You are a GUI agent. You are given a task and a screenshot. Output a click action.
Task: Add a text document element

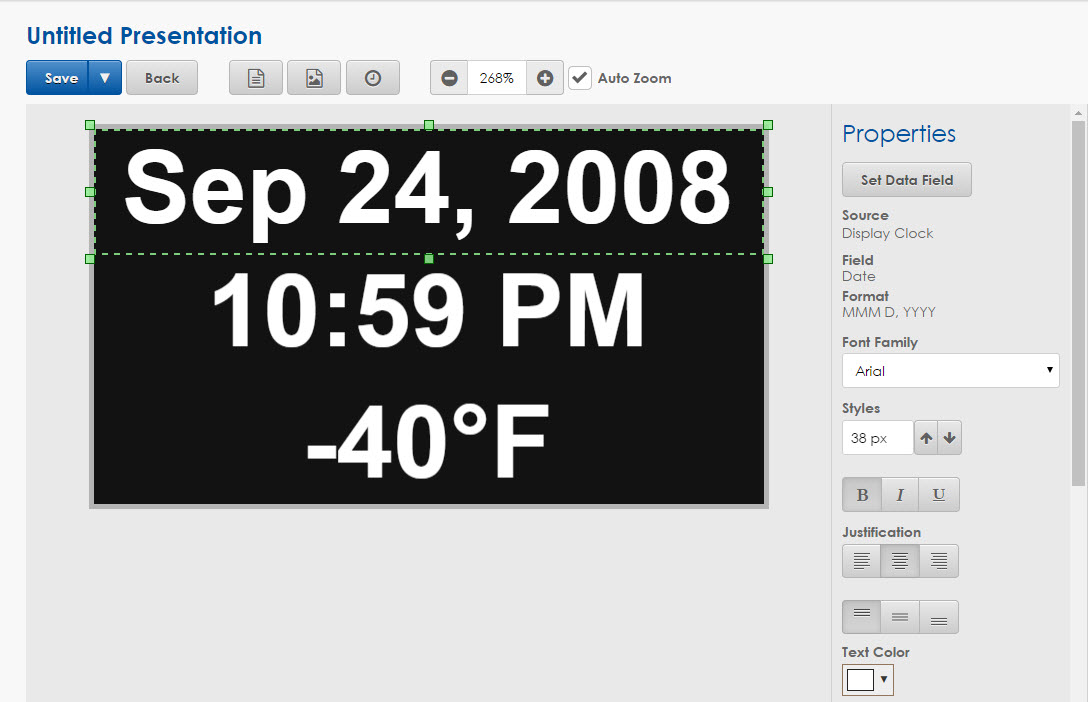tap(256, 78)
